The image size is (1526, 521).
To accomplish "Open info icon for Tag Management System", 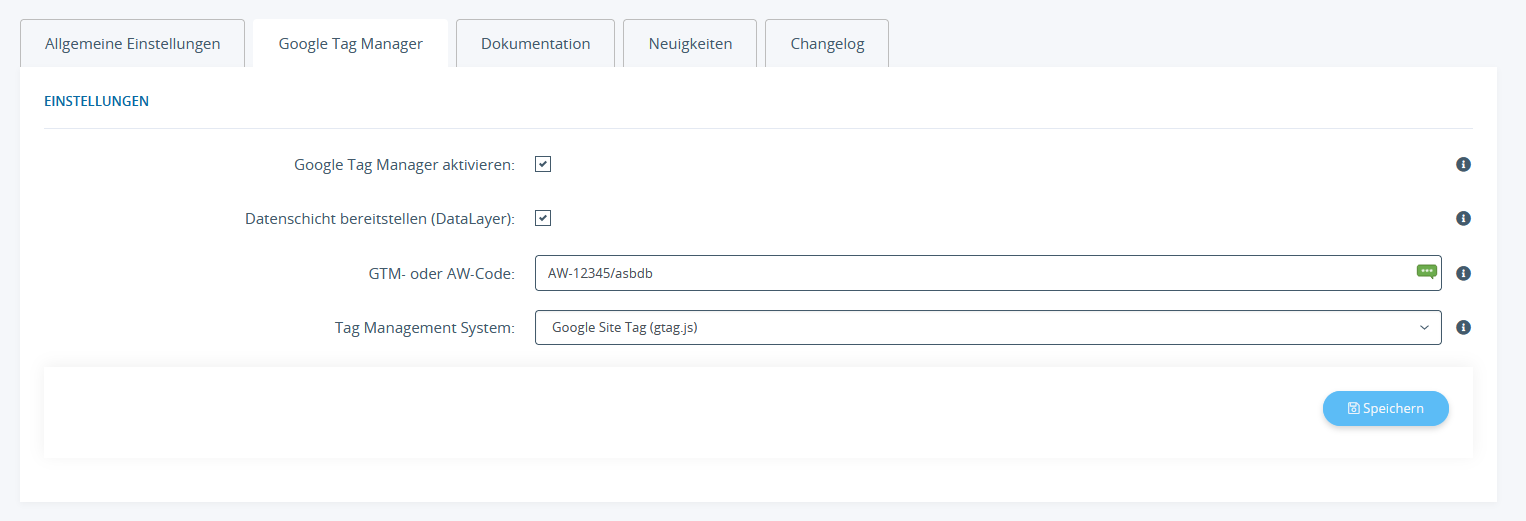I will tap(1463, 327).
